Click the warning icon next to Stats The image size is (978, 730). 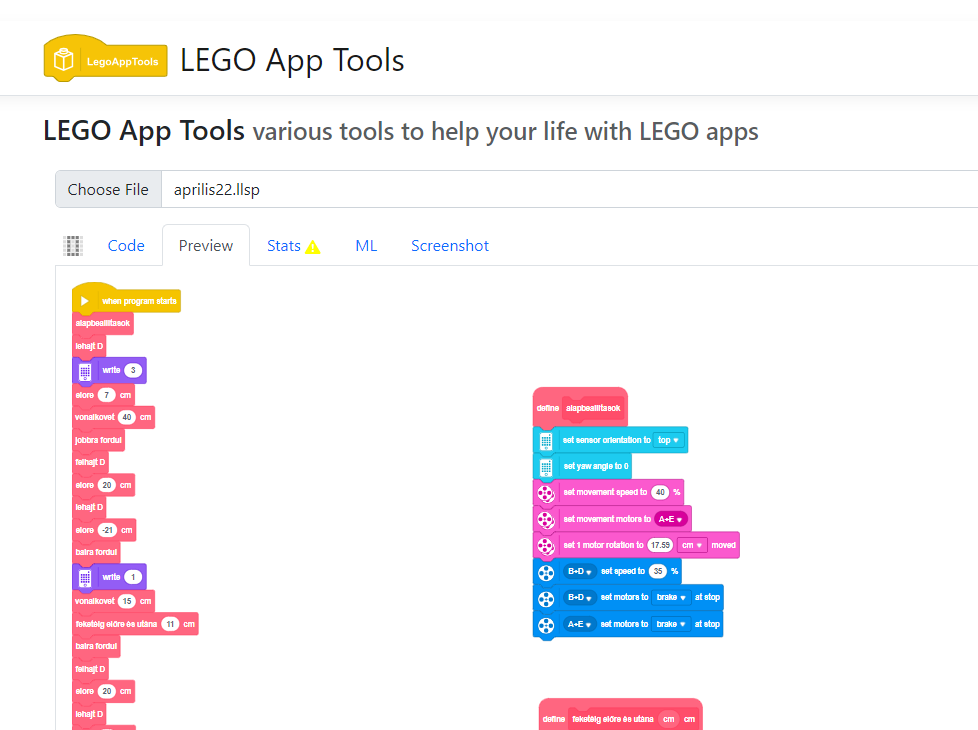click(313, 245)
